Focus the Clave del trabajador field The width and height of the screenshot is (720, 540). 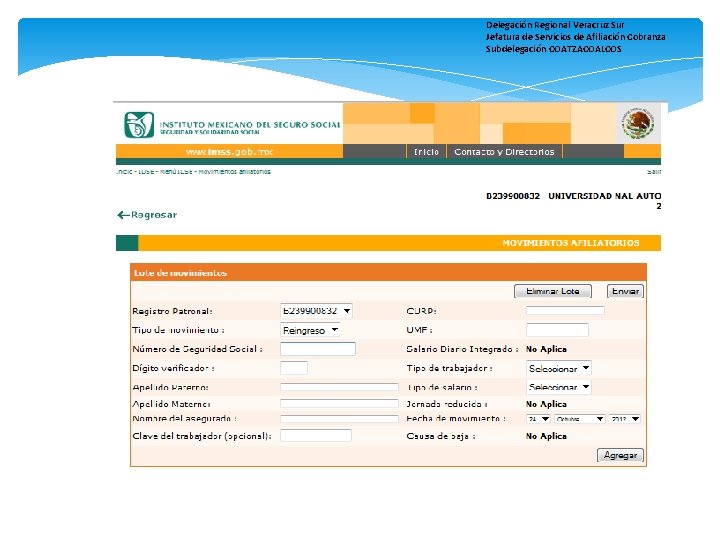(x=316, y=436)
